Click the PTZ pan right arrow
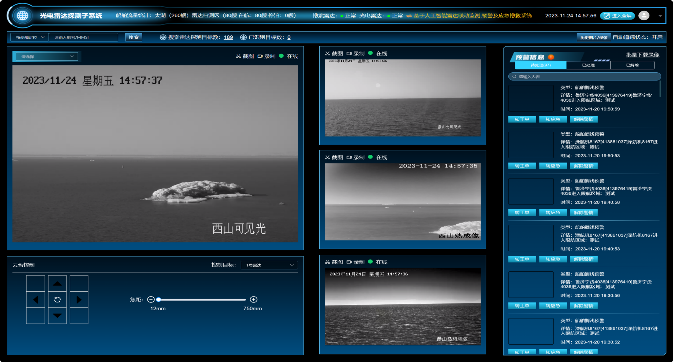 tap(79, 300)
